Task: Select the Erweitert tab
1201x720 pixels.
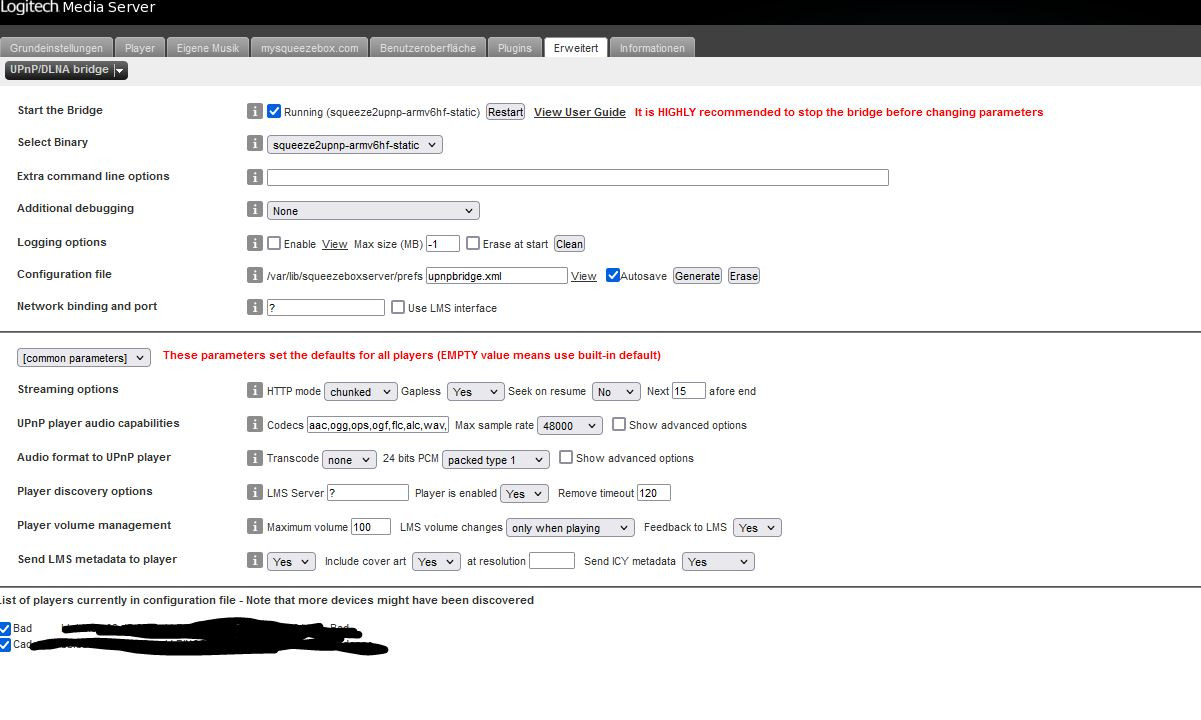Action: tap(575, 48)
